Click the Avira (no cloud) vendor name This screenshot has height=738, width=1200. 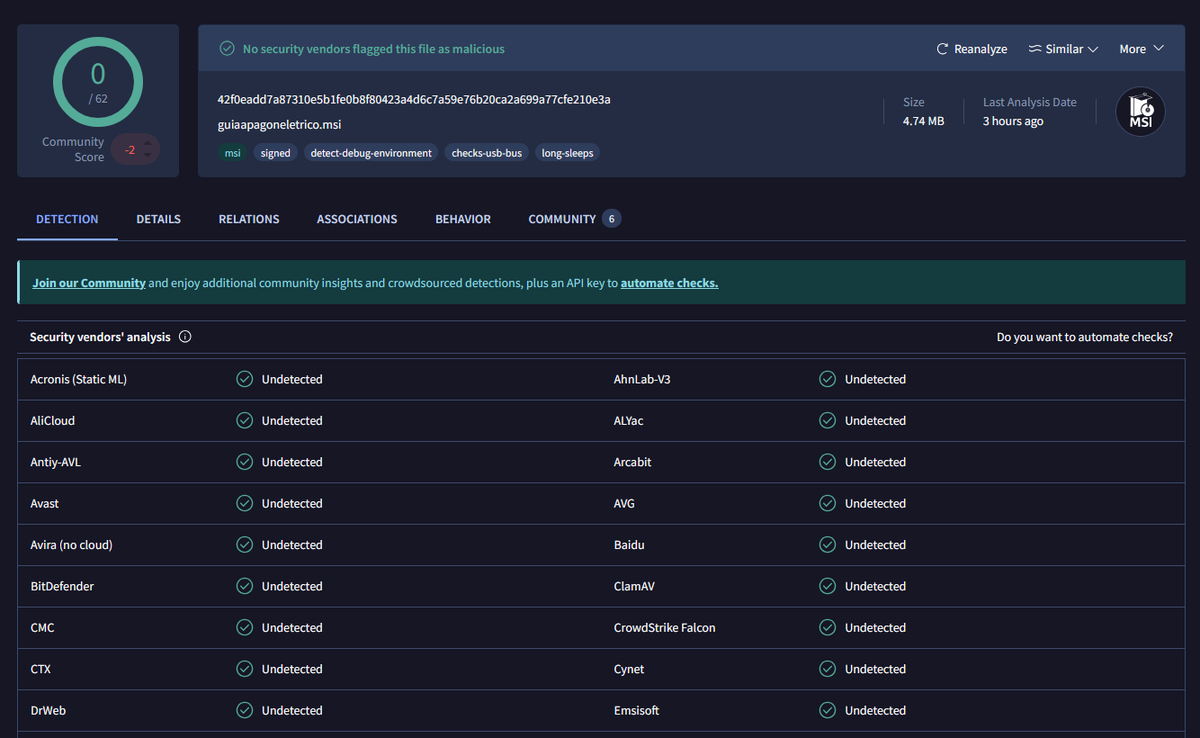(x=71, y=545)
